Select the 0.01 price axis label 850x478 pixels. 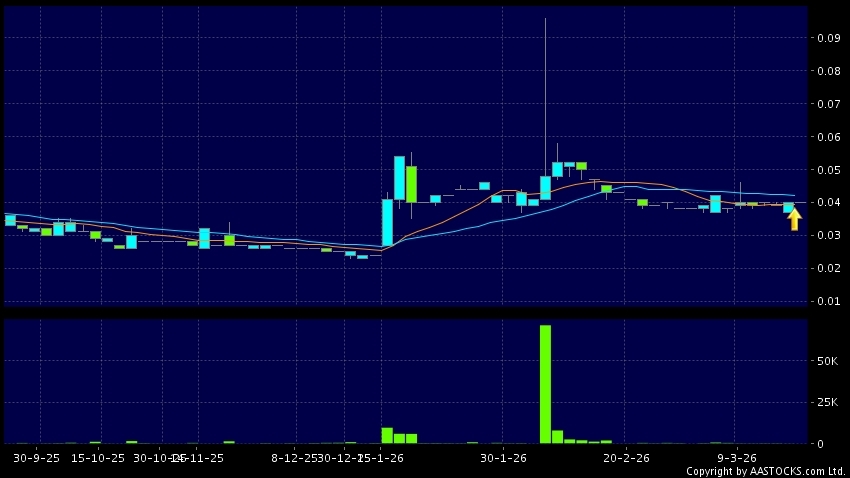(x=826, y=301)
